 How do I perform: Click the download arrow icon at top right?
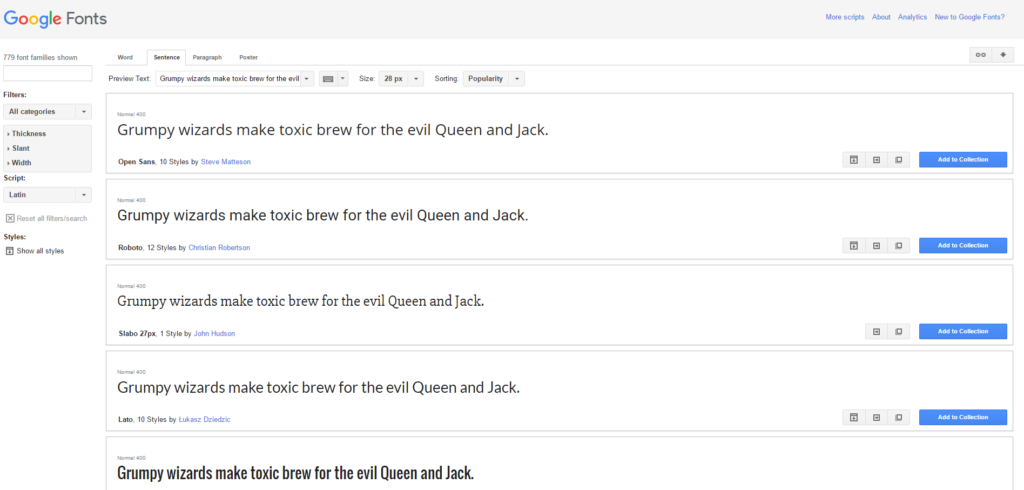click(1002, 56)
